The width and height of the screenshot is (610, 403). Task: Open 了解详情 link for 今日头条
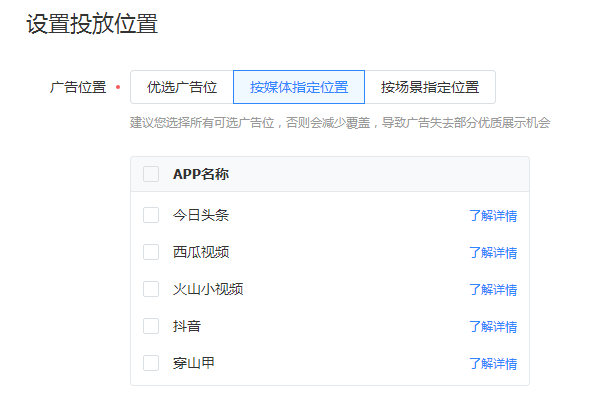[493, 216]
